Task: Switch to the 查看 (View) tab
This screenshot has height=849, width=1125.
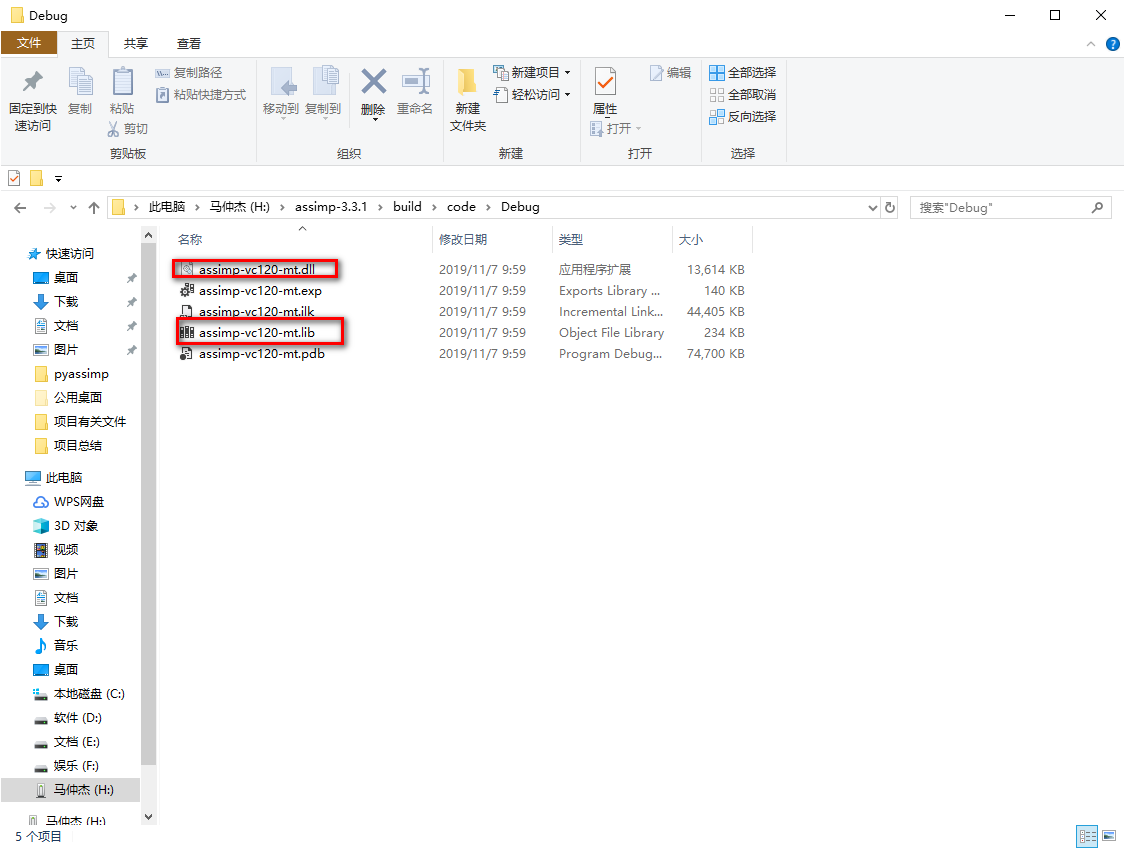Action: coord(189,44)
